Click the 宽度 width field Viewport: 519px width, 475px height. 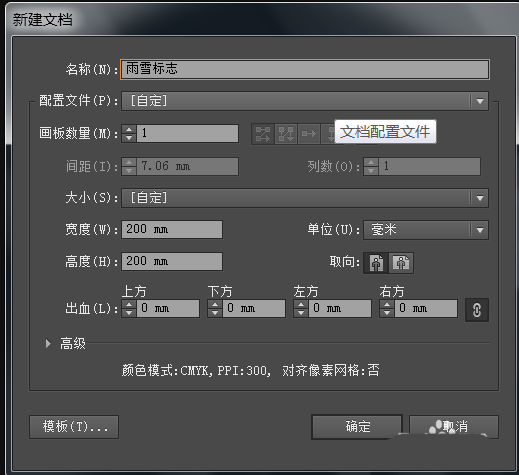coord(172,229)
